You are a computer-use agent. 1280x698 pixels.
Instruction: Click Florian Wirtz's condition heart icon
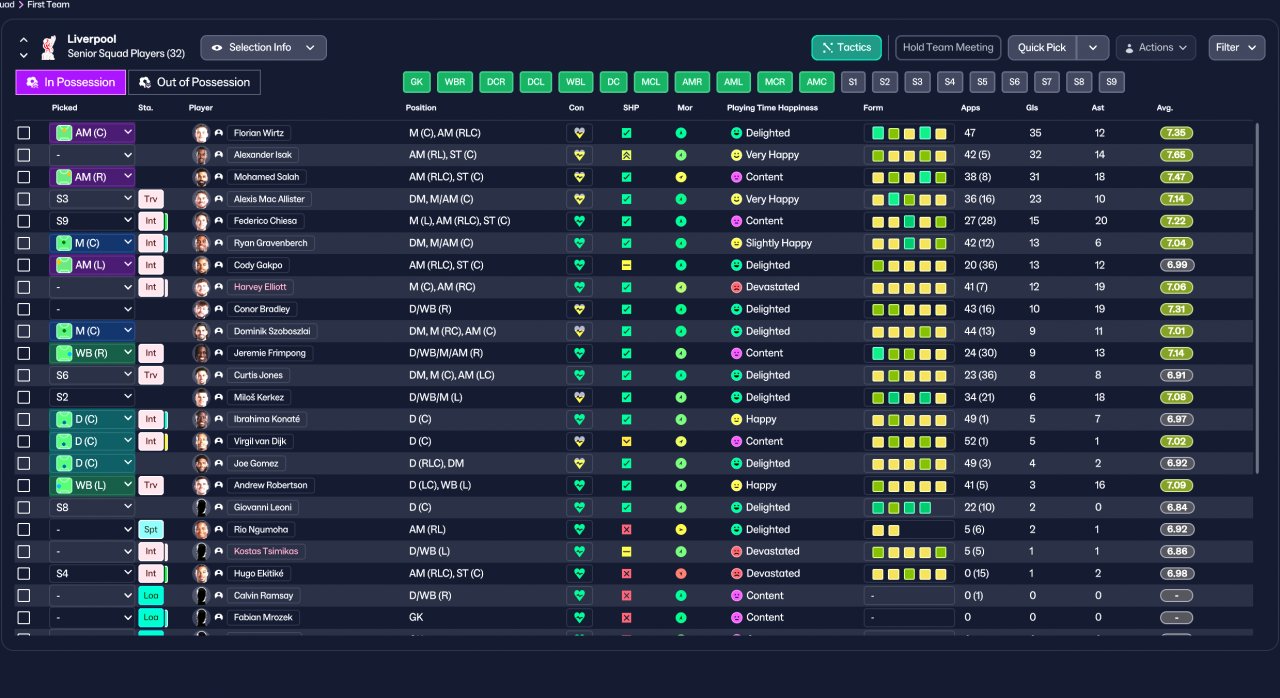[579, 133]
